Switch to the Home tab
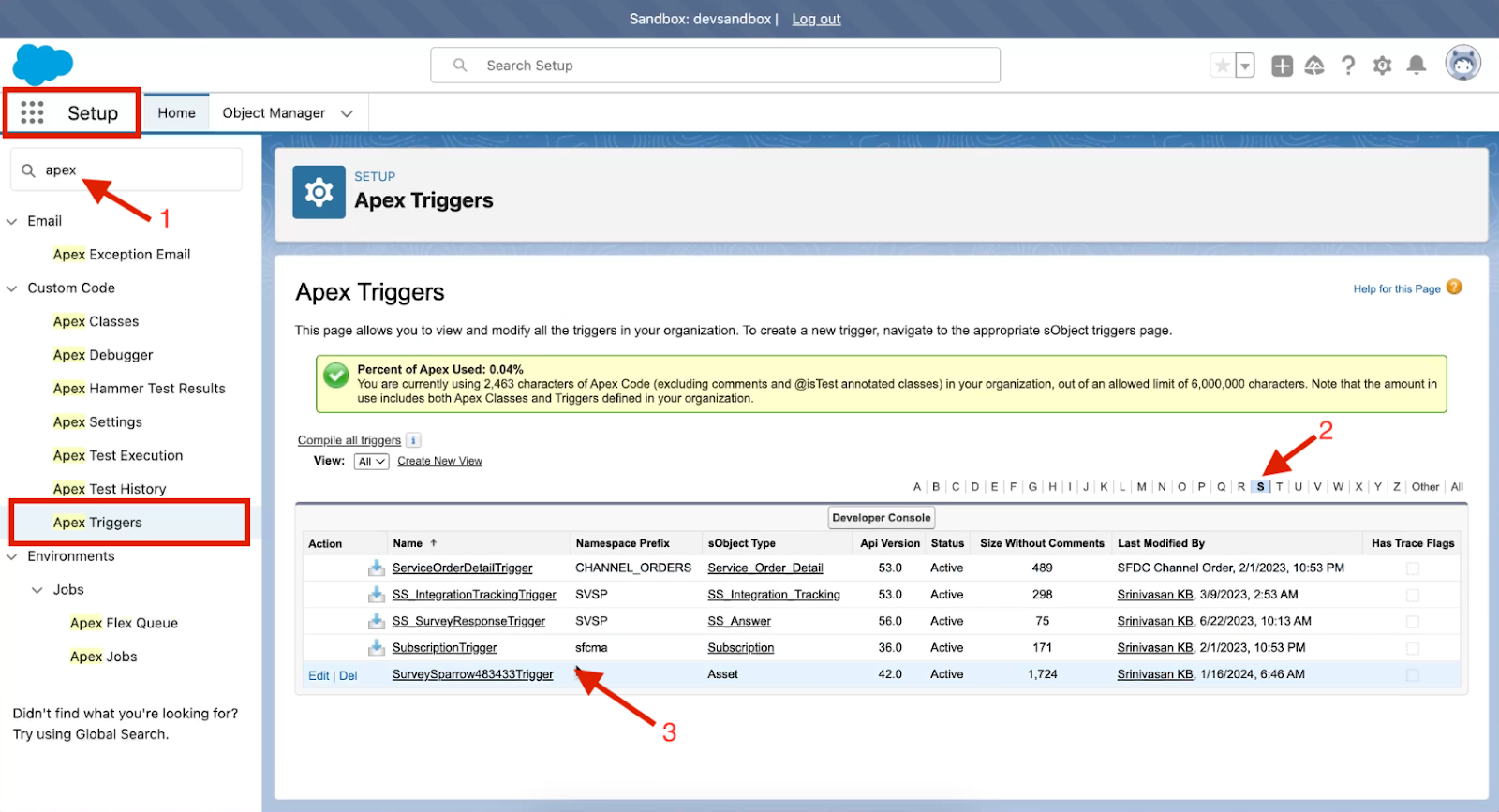Image resolution: width=1499 pixels, height=812 pixels. [176, 113]
